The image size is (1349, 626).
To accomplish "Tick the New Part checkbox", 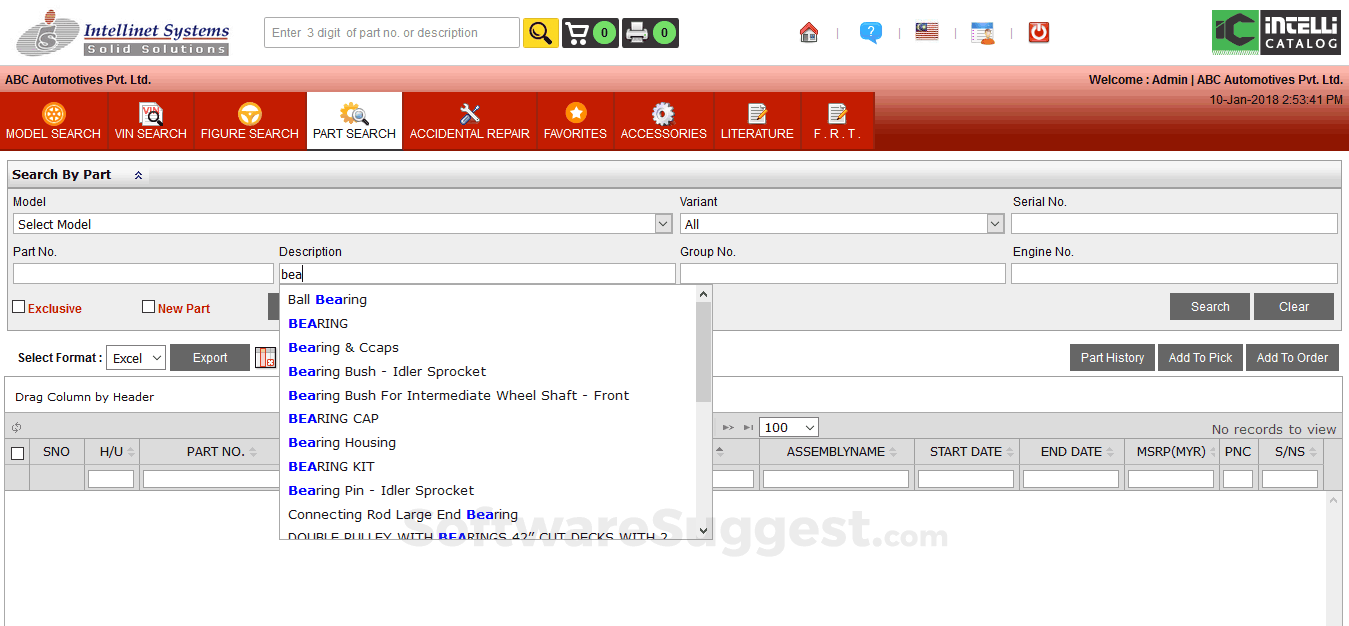I will click(148, 307).
